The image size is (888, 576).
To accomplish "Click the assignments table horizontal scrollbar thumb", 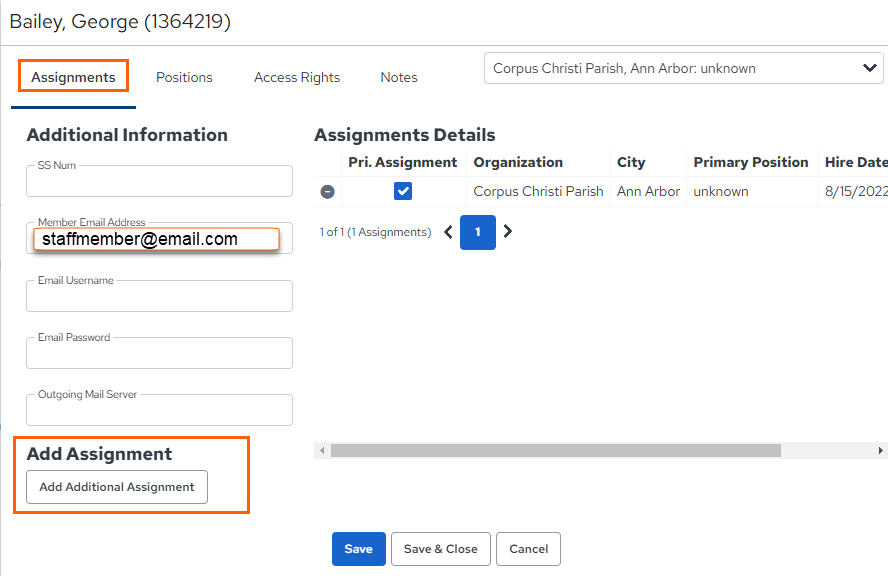I will (556, 451).
